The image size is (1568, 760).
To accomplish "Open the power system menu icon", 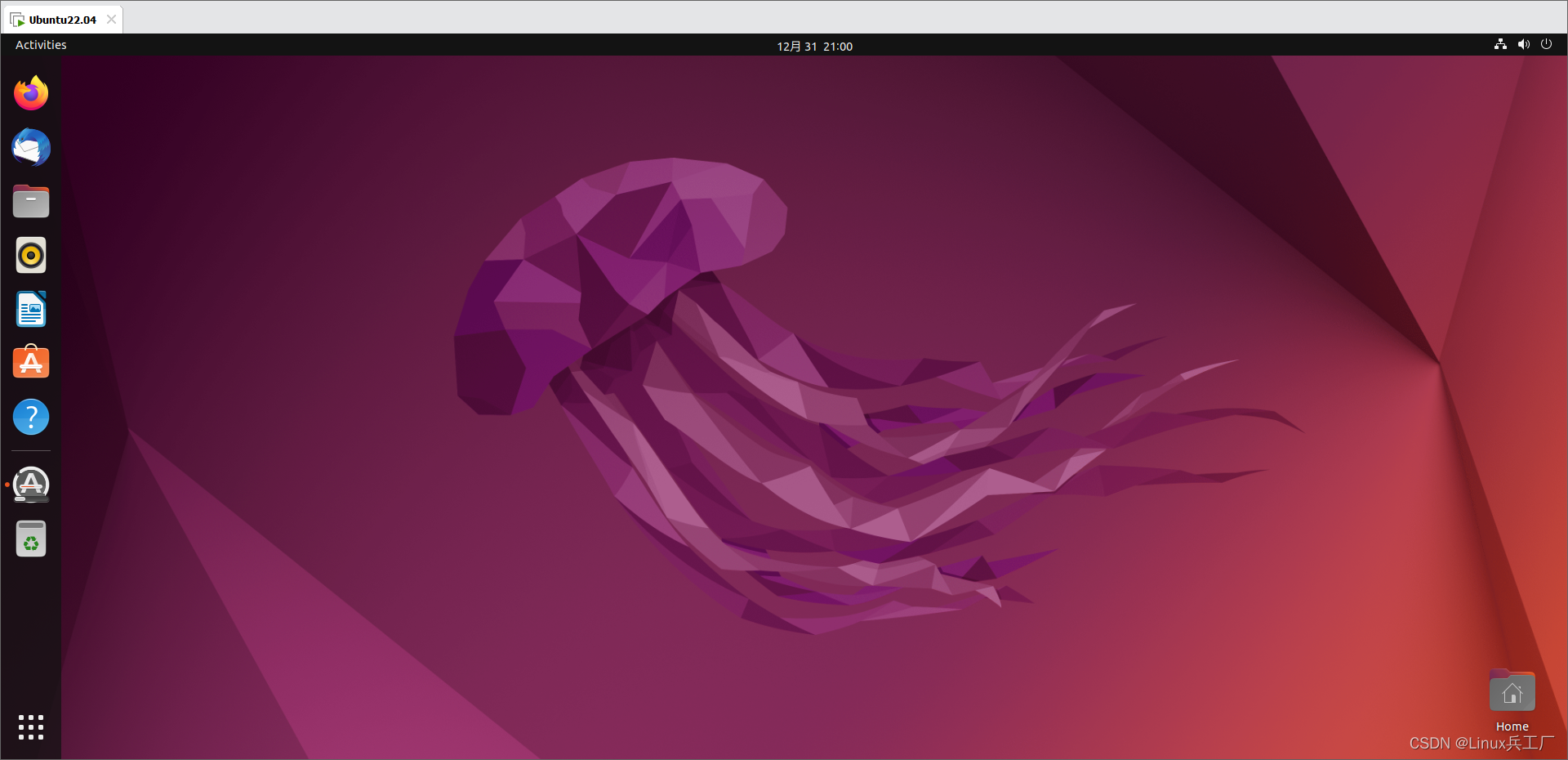I will pyautogui.click(x=1546, y=44).
